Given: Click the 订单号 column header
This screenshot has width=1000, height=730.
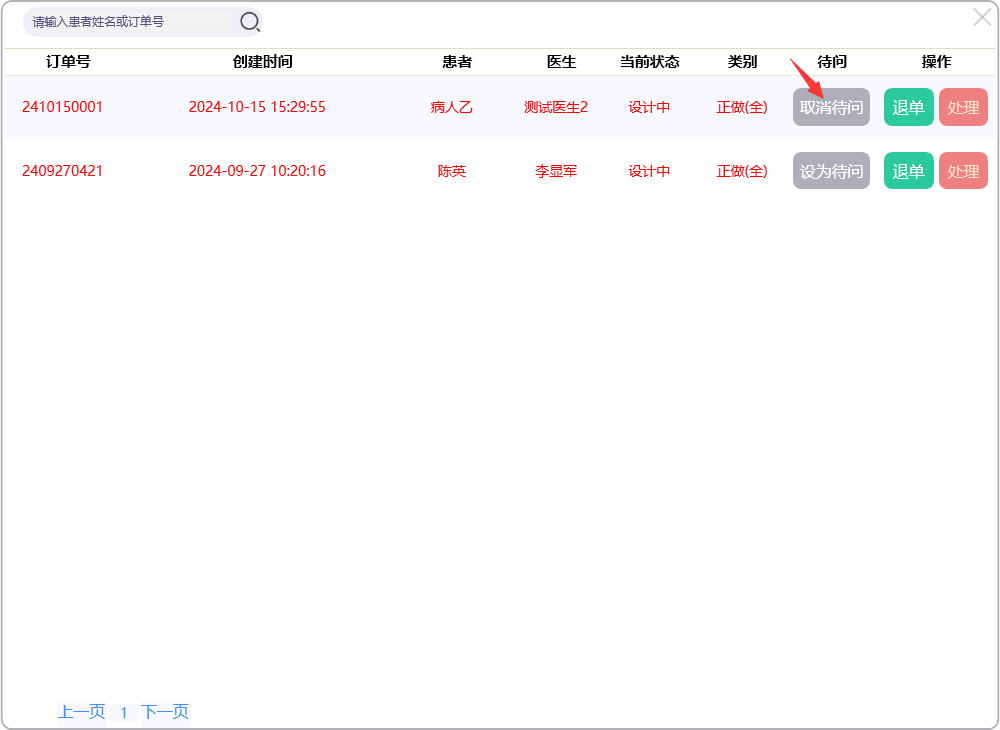Looking at the screenshot, I should 68,62.
